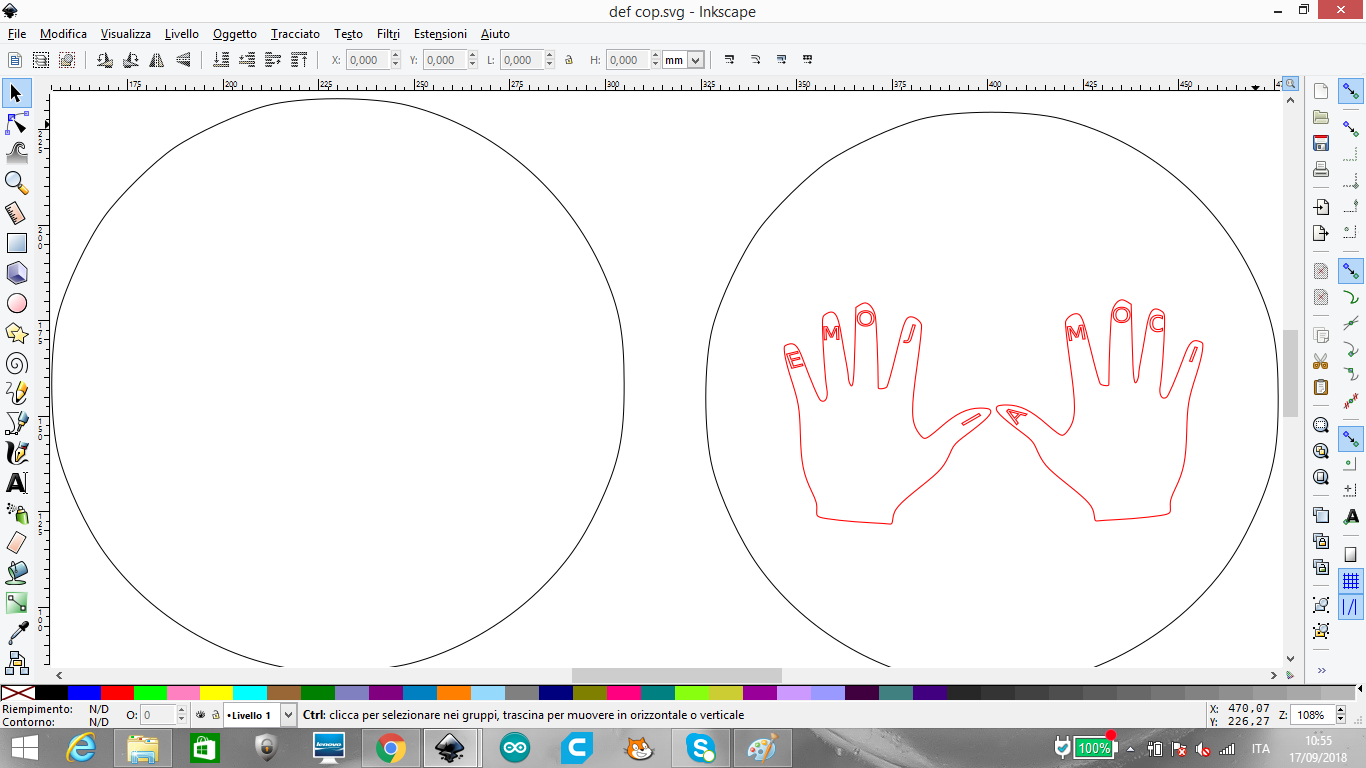The height and width of the screenshot is (768, 1366).
Task: Toggle snapping to text baselines
Action: coord(1351,516)
